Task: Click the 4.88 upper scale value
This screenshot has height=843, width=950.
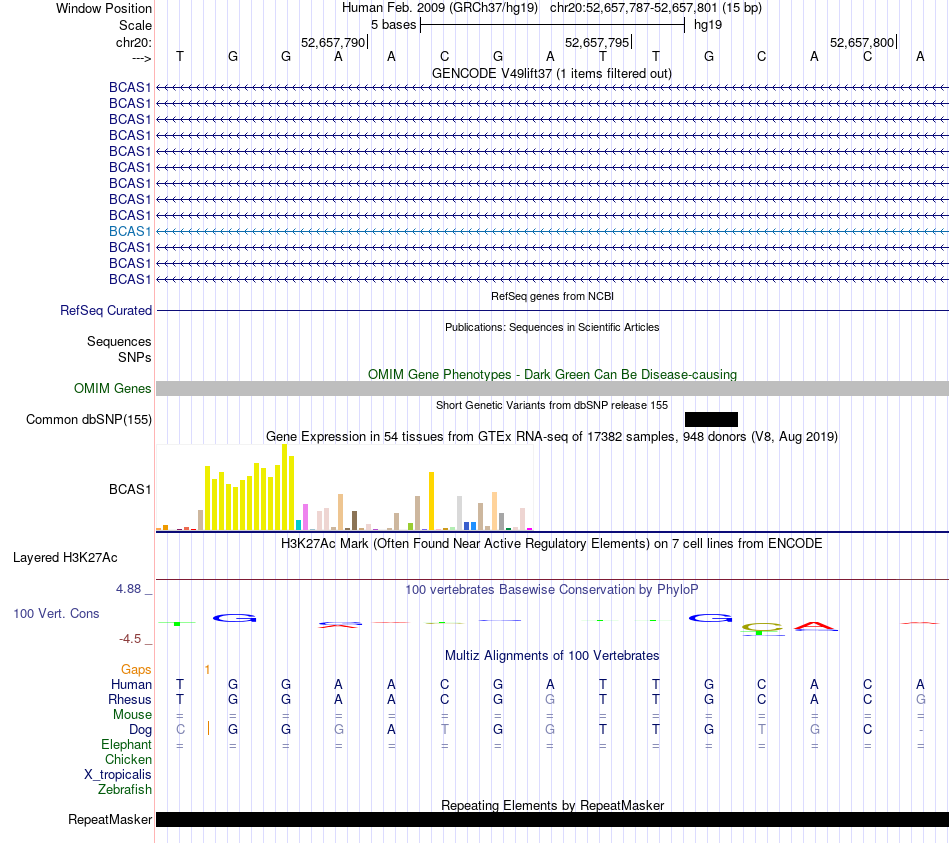Action: (128, 588)
